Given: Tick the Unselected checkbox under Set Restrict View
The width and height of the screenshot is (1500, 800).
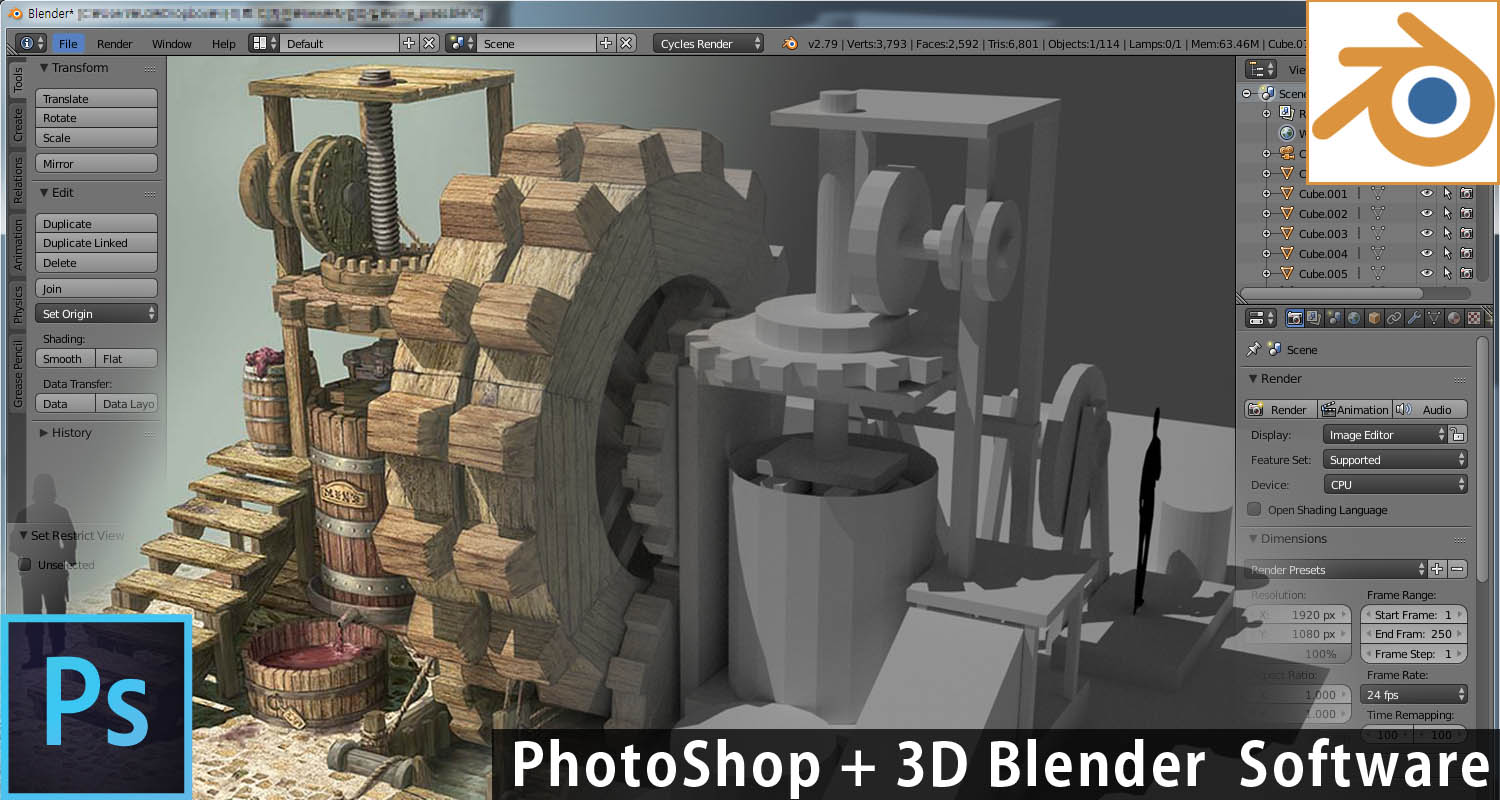Looking at the screenshot, I should [26, 565].
